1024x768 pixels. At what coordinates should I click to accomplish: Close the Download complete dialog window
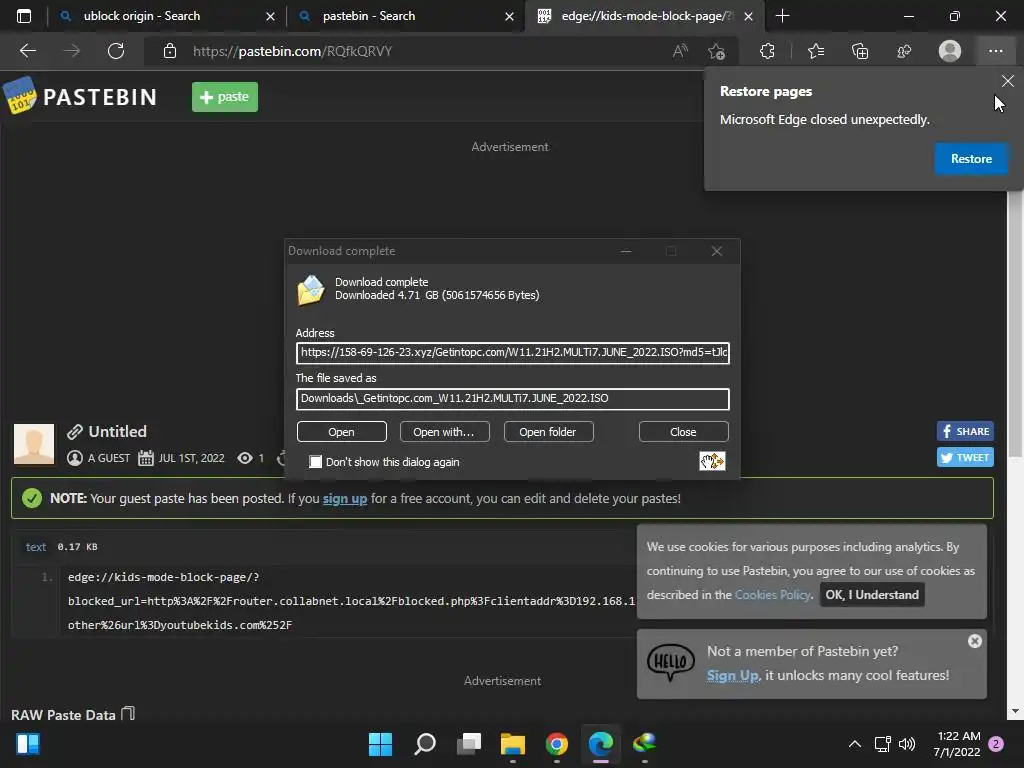[716, 251]
